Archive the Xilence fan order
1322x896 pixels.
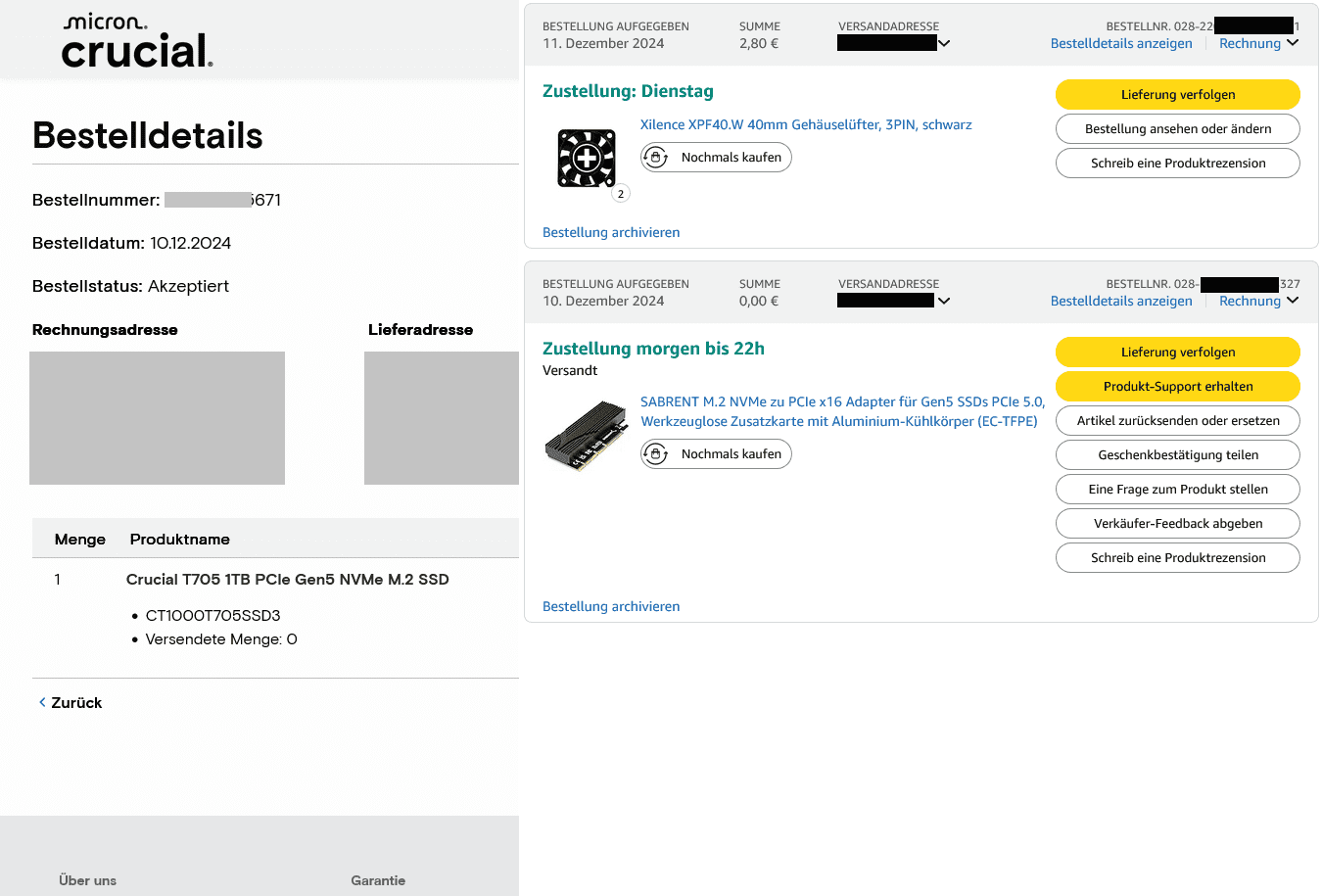pos(611,233)
